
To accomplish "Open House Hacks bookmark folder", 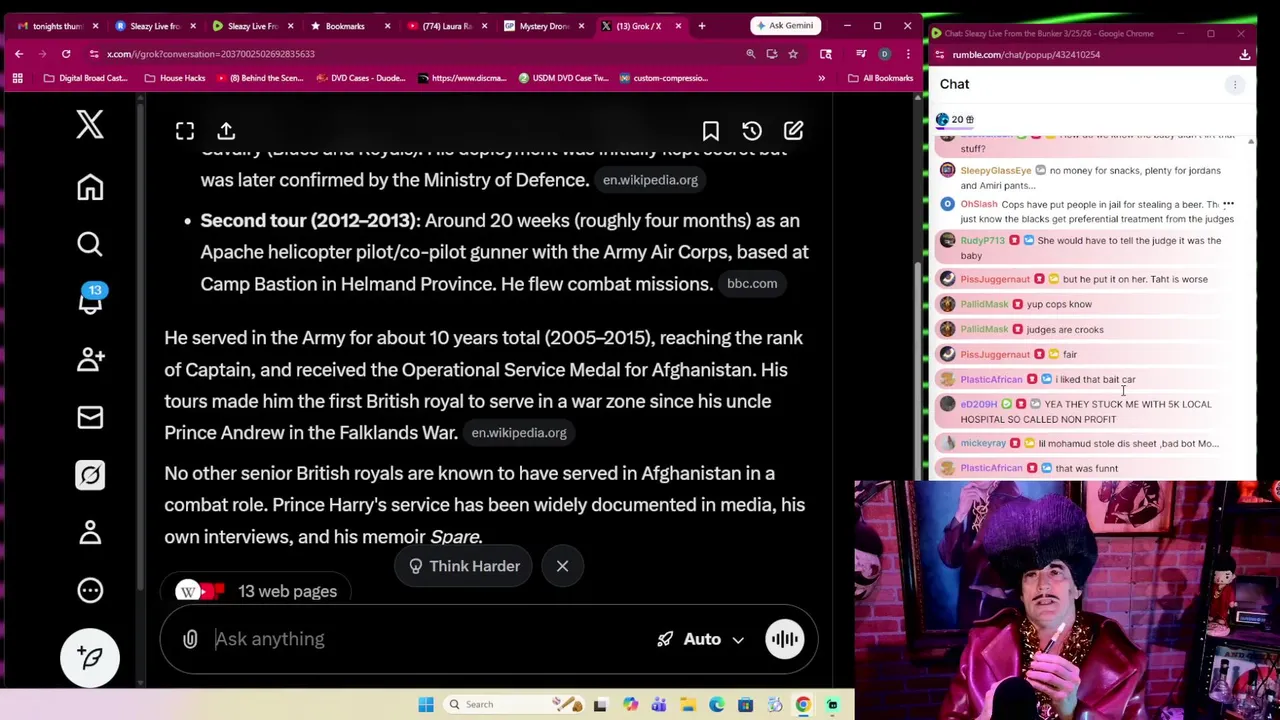I will click(175, 78).
